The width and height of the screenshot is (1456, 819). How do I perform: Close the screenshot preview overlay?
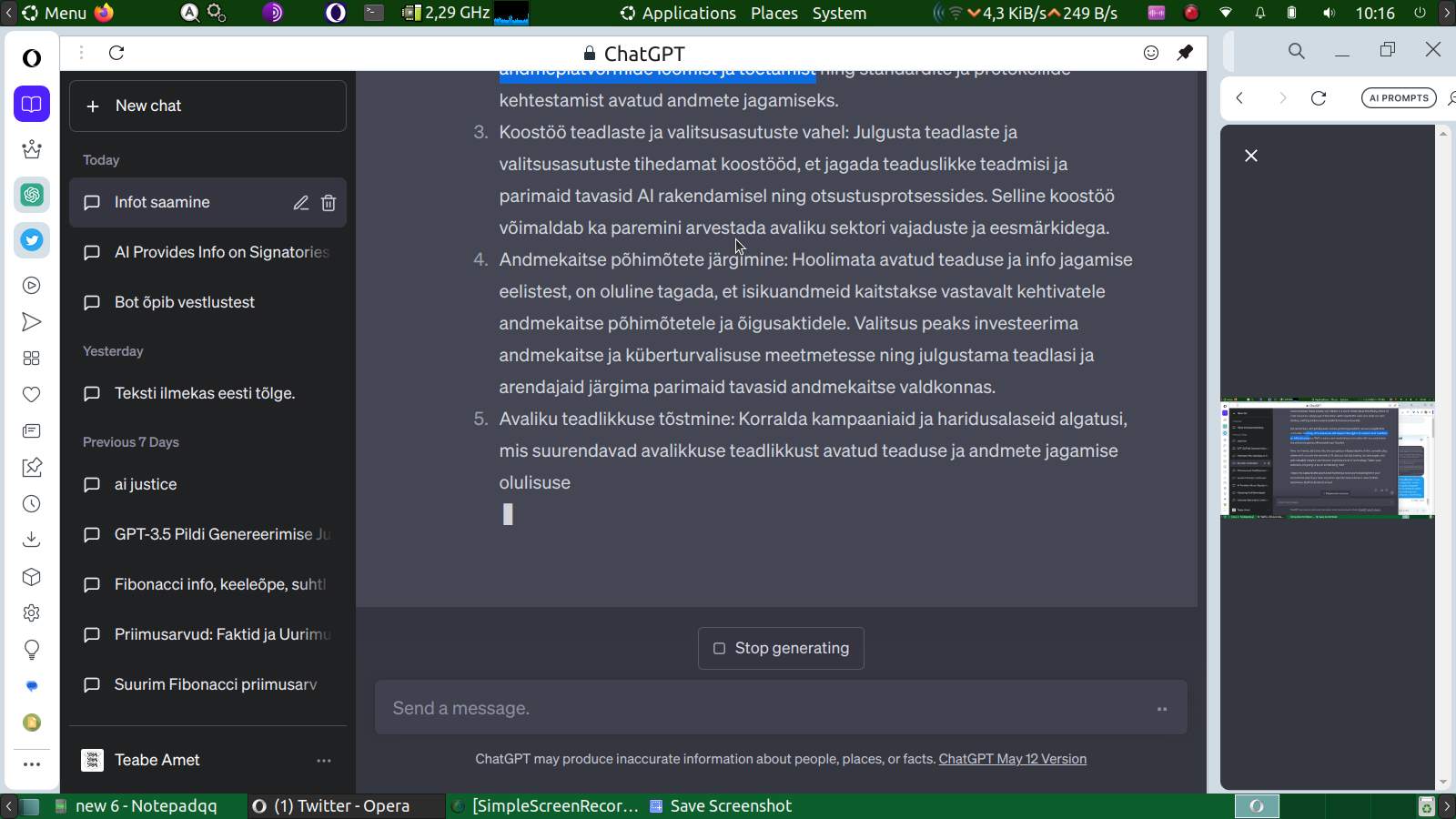point(1251,156)
